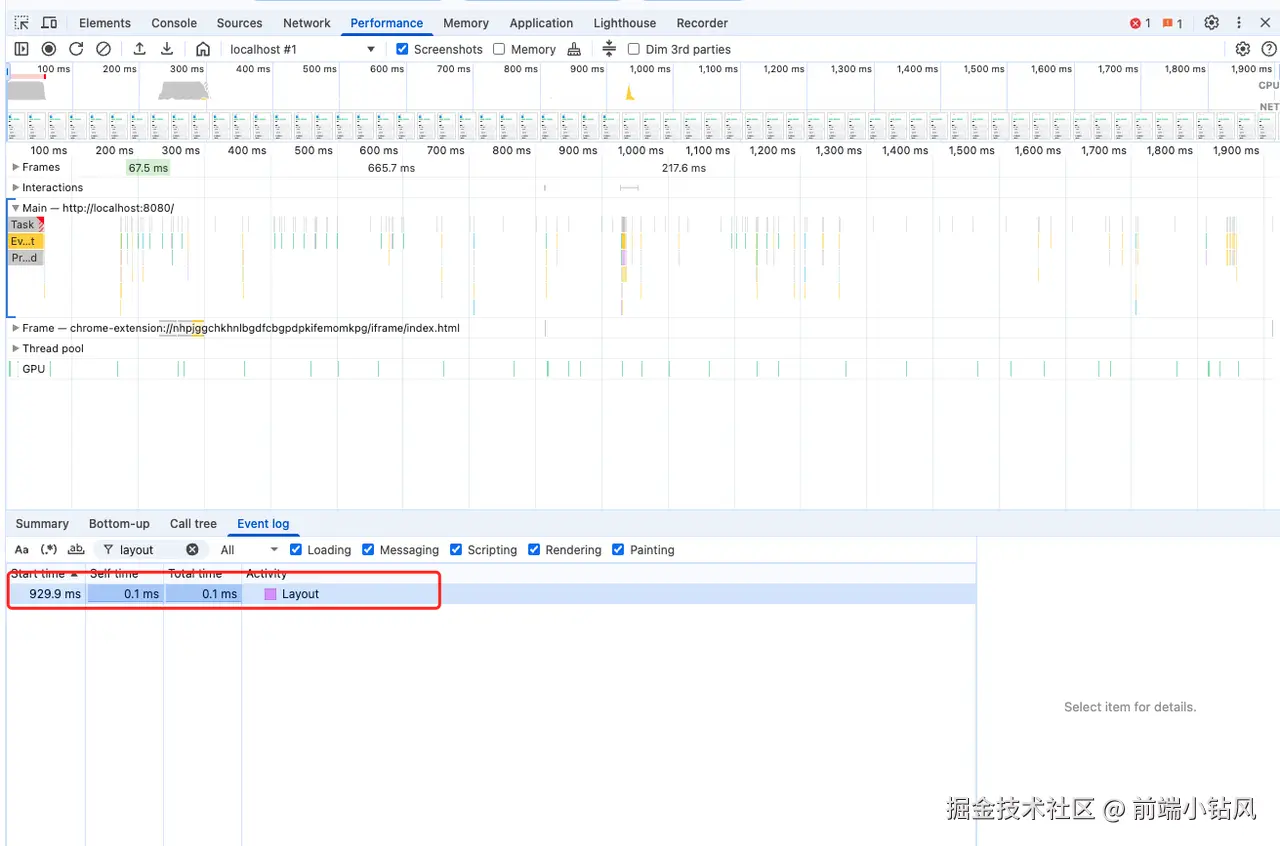Open the localhost #1 recording dropdown
This screenshot has height=846, width=1280.
[x=302, y=49]
